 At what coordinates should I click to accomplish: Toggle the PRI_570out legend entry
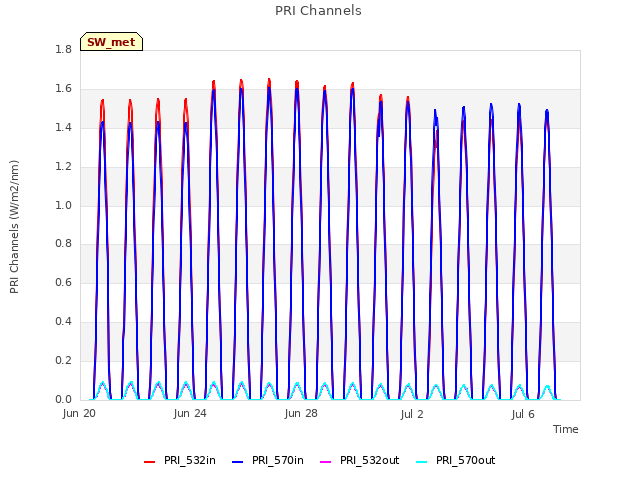456,460
